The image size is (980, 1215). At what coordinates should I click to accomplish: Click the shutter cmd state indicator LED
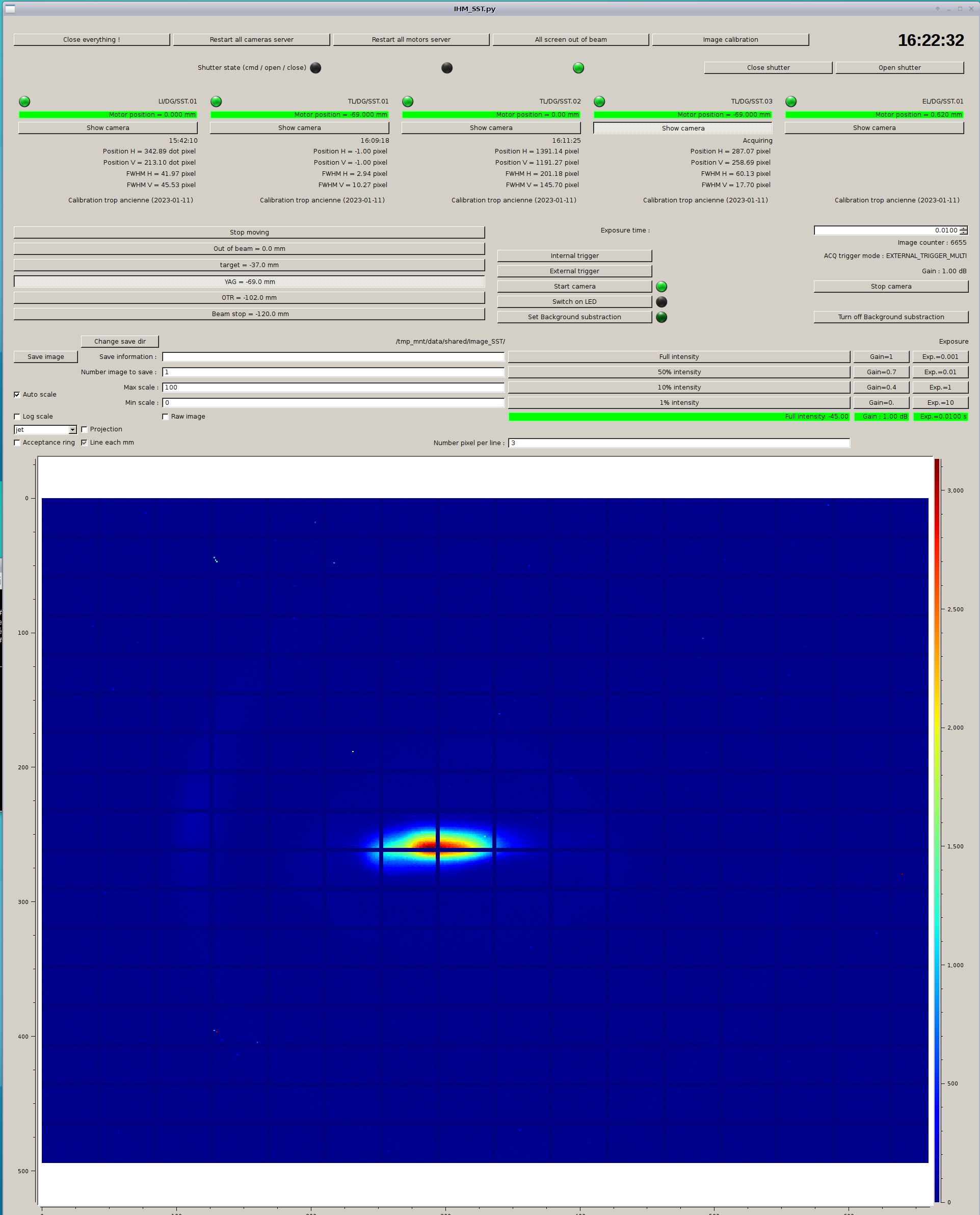(315, 68)
